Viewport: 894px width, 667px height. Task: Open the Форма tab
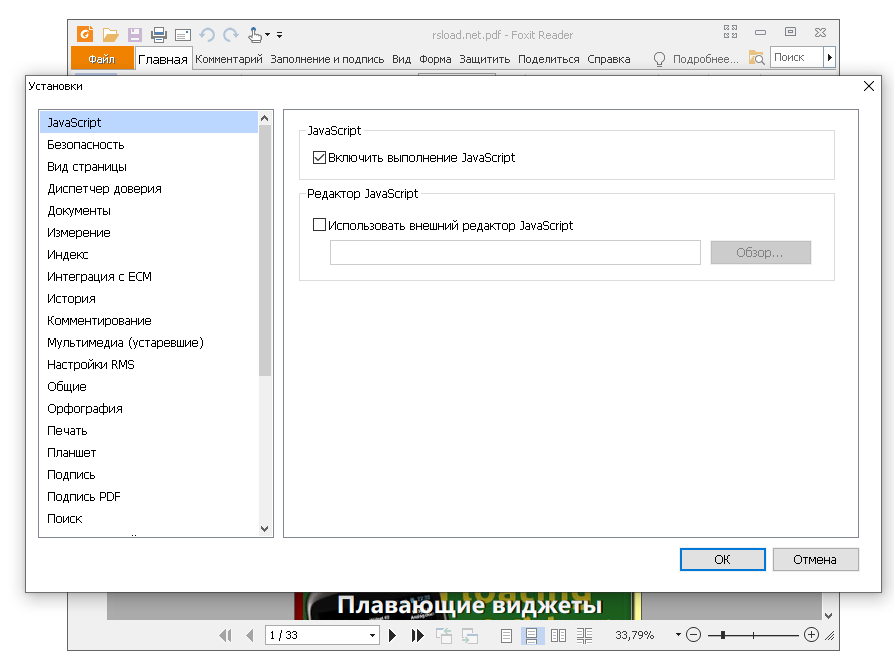click(x=435, y=59)
